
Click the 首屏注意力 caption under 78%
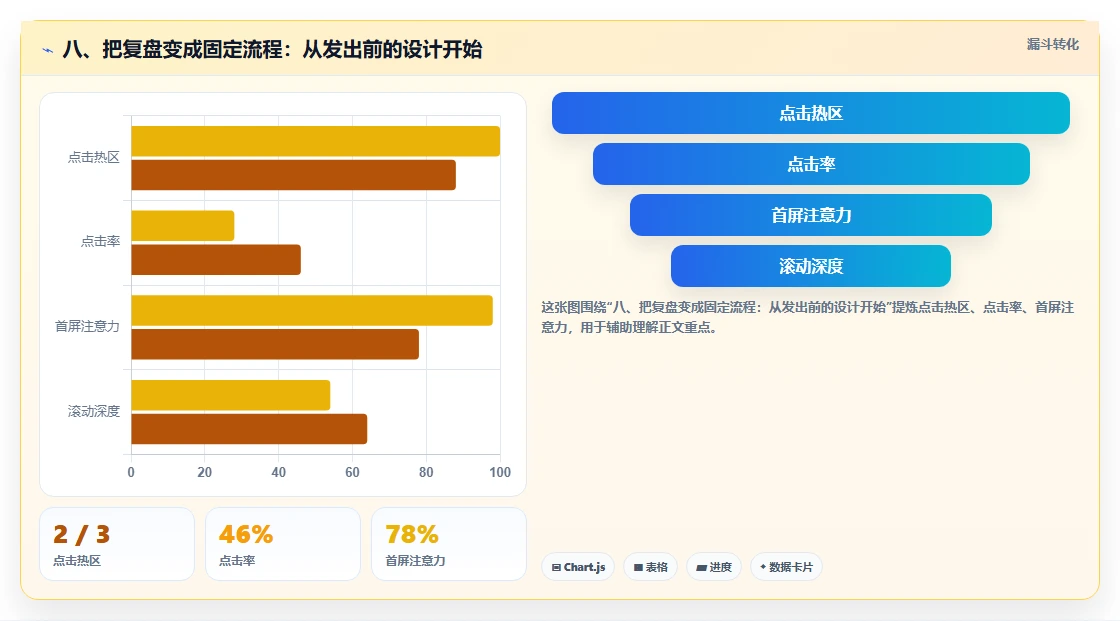pos(415,561)
